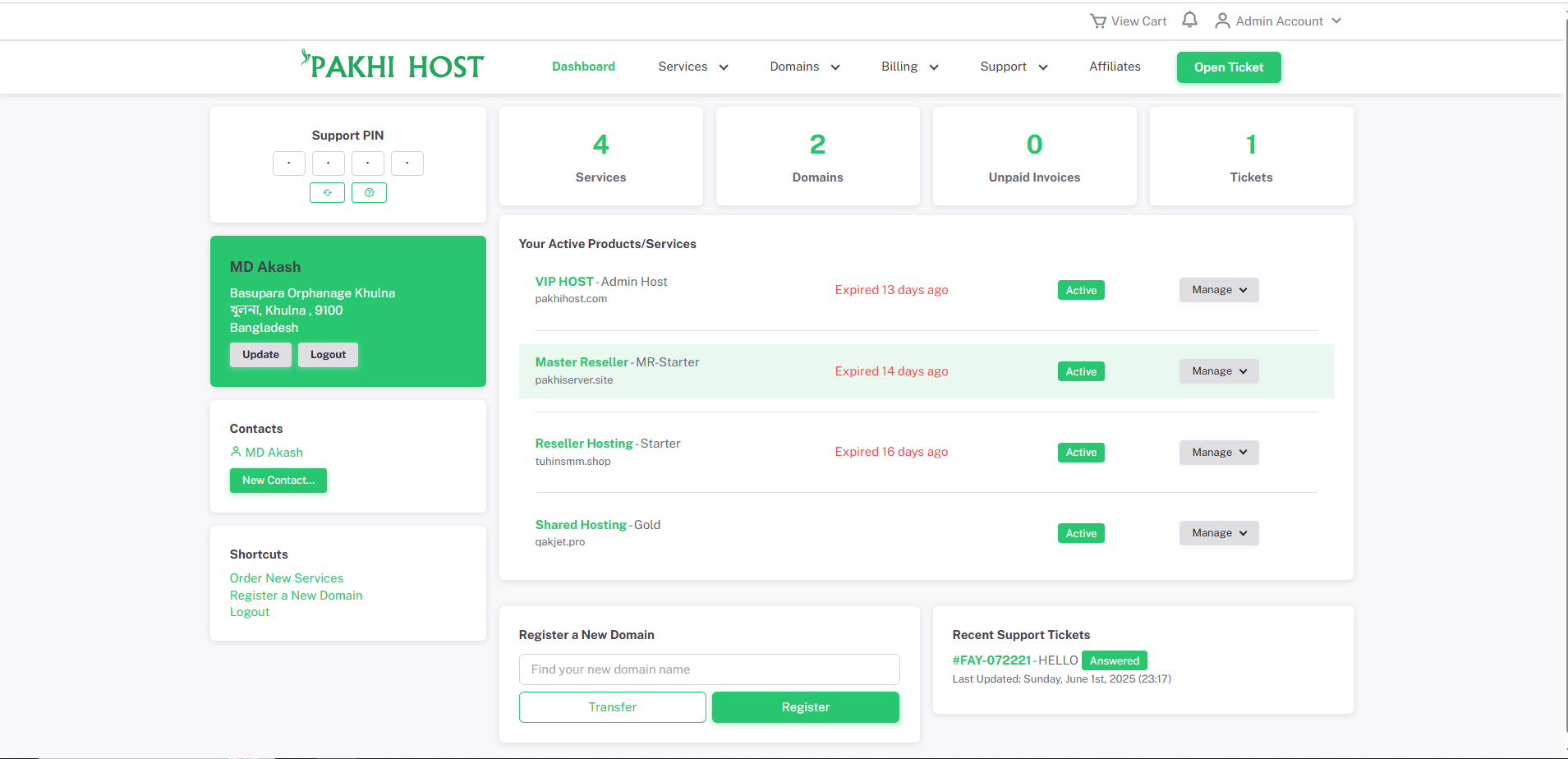Open the View Cart icon
Image resolution: width=1568 pixels, height=759 pixels.
(x=1097, y=21)
